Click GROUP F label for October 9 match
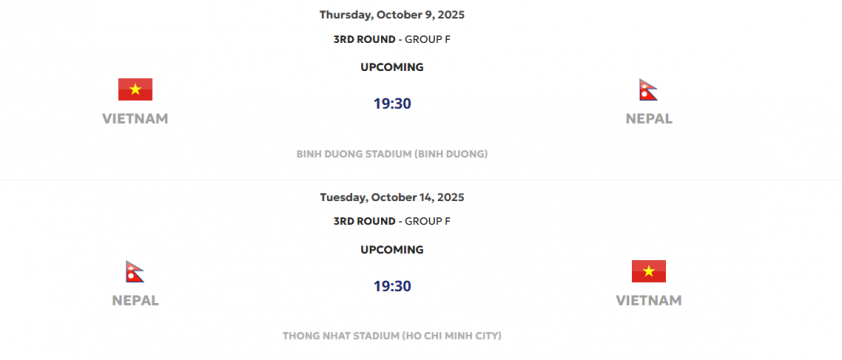Viewport: 842px width, 360px height. tap(427, 39)
